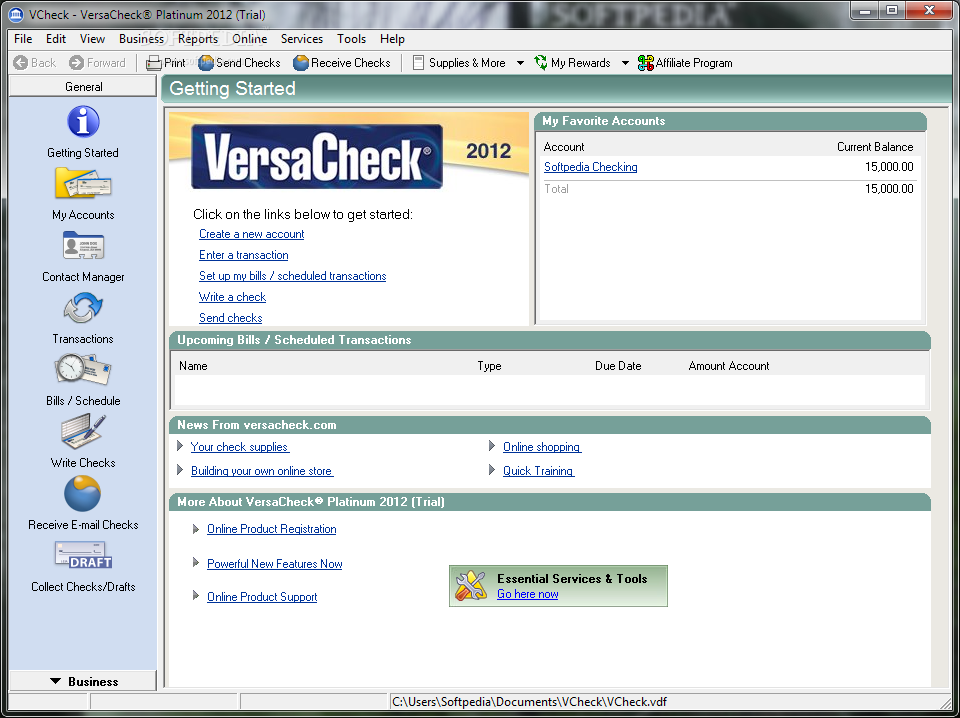Open Collect Checks/Drafts DRAFT icon
Viewport: 960px width, 718px height.
point(83,555)
